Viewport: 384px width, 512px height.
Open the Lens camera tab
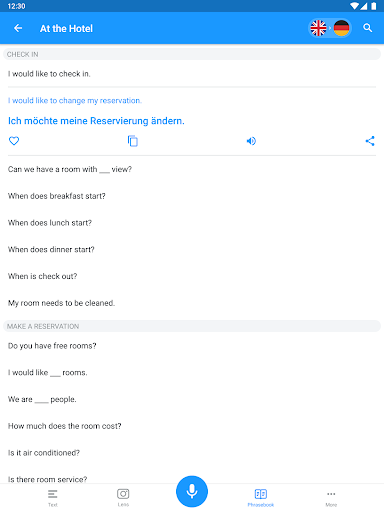[x=123, y=497]
